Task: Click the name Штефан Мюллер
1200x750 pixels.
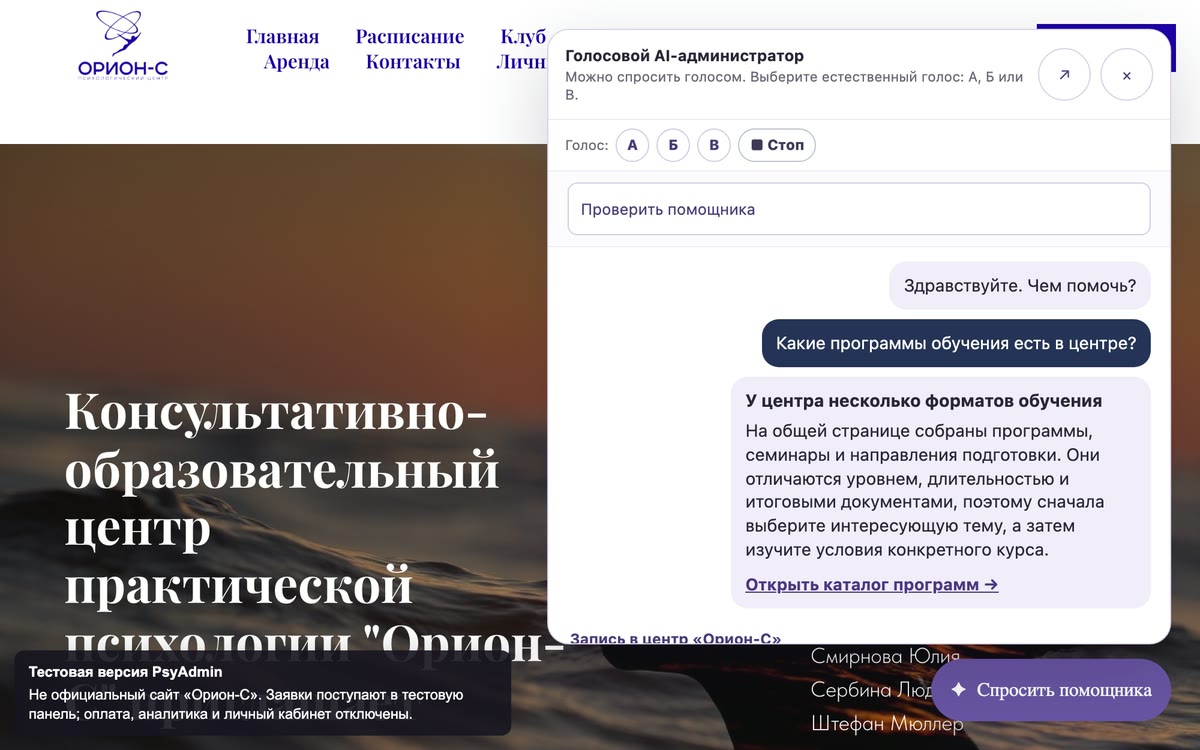Action: [x=887, y=723]
